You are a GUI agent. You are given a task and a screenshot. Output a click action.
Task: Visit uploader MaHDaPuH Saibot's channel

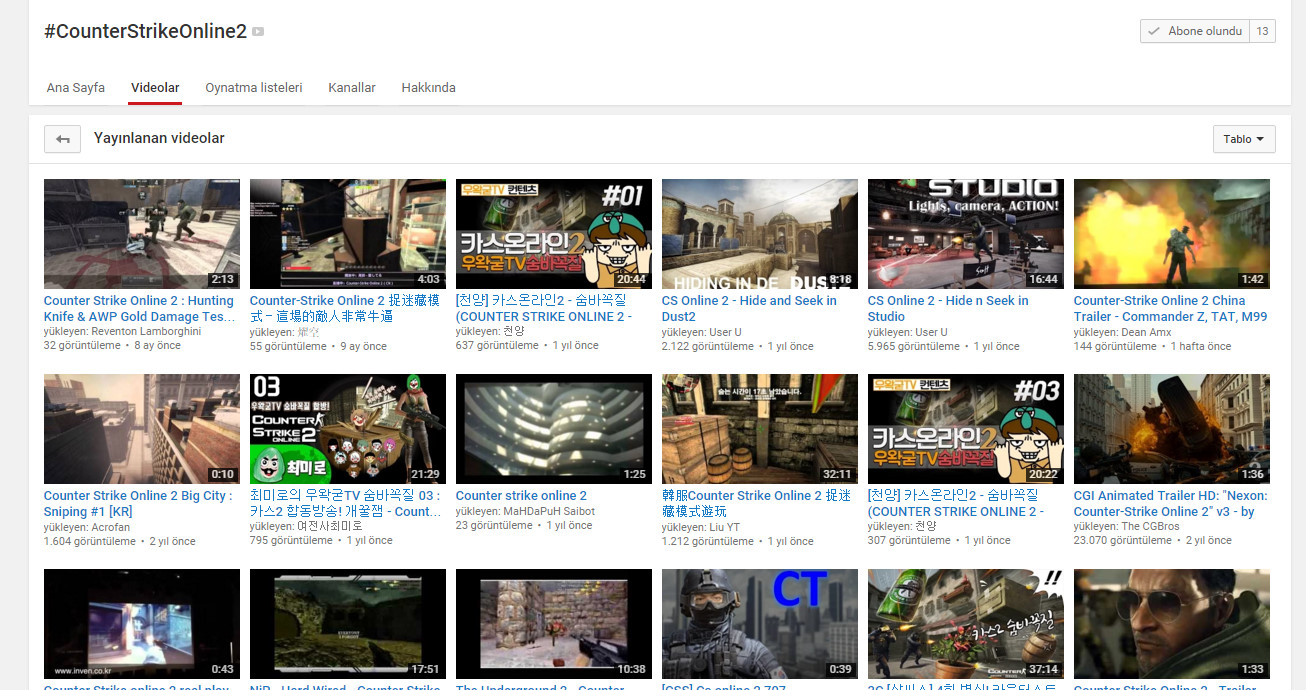[x=549, y=511]
